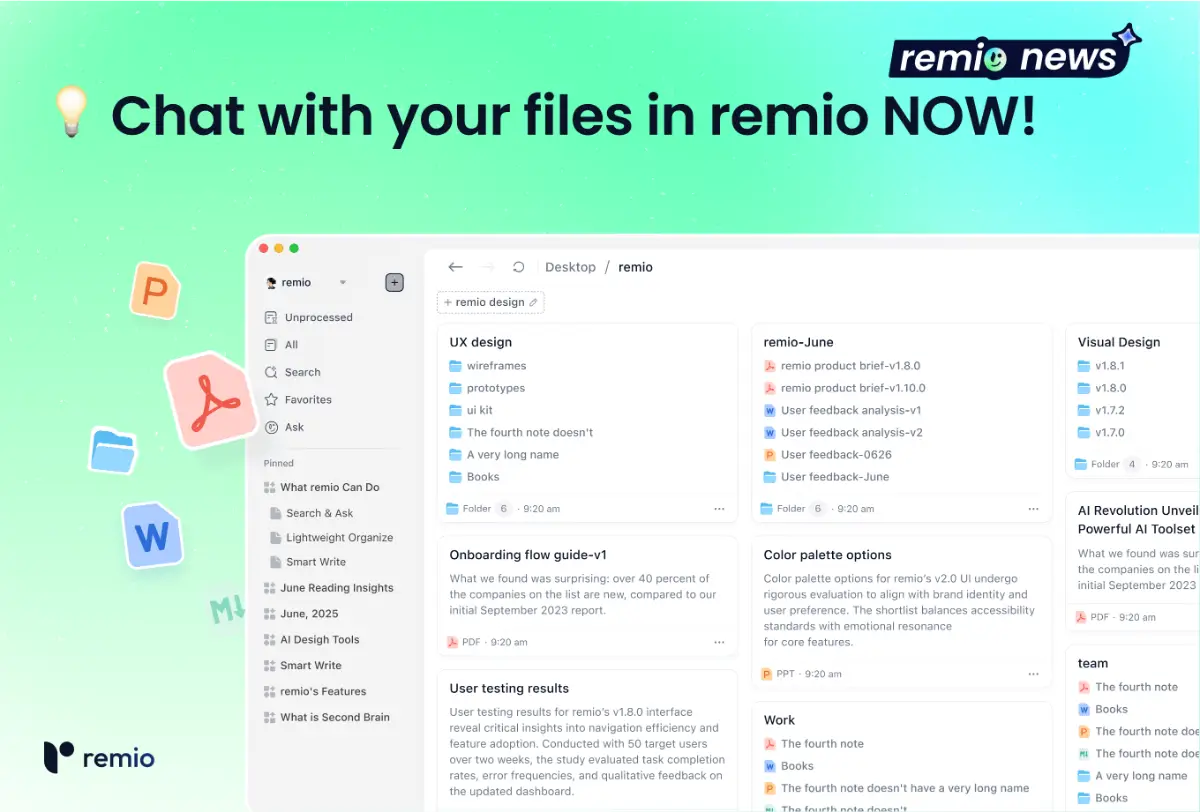Open the User feedback-June folder
Screen dimensions: 1200x812
835,477
